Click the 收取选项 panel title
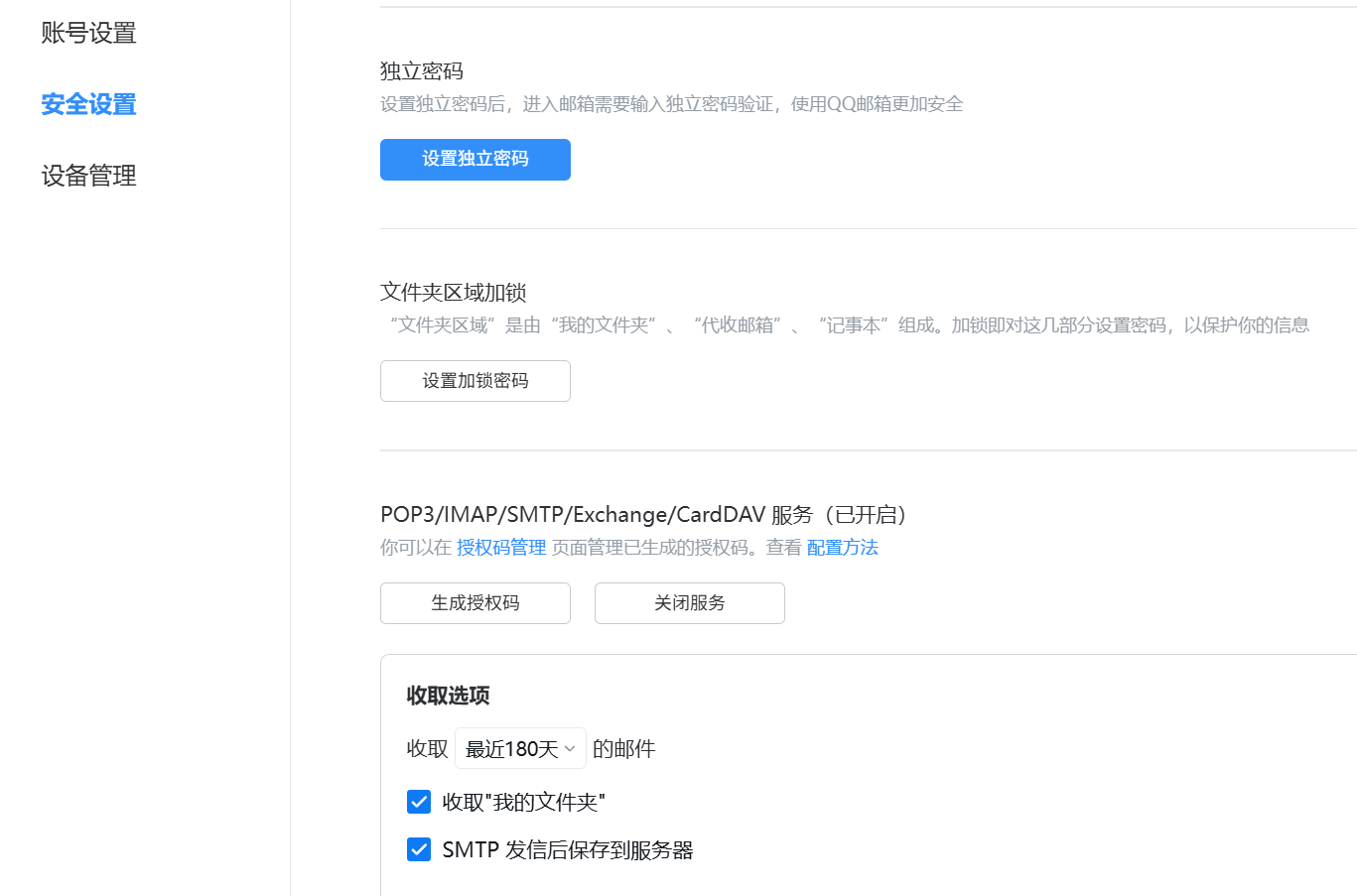The image size is (1357, 896). [x=448, y=696]
